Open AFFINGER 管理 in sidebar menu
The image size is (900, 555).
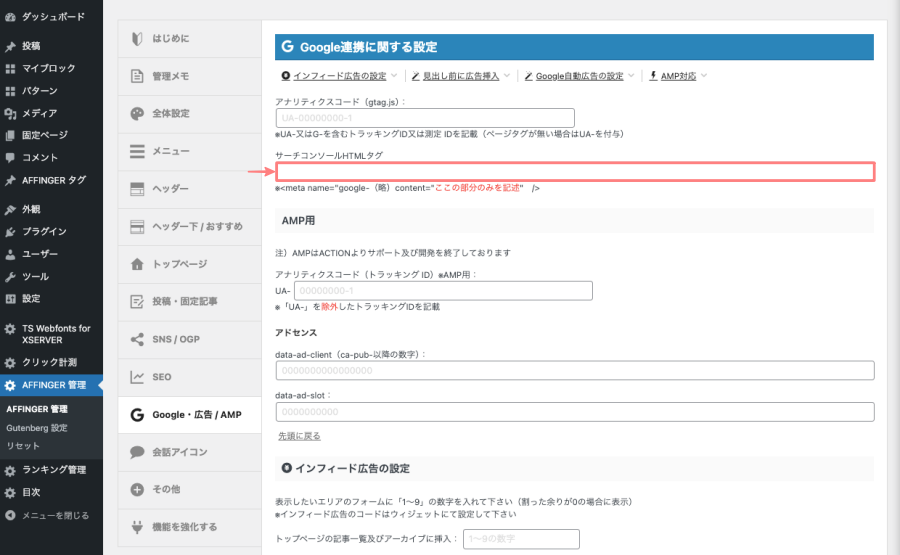click(x=51, y=385)
